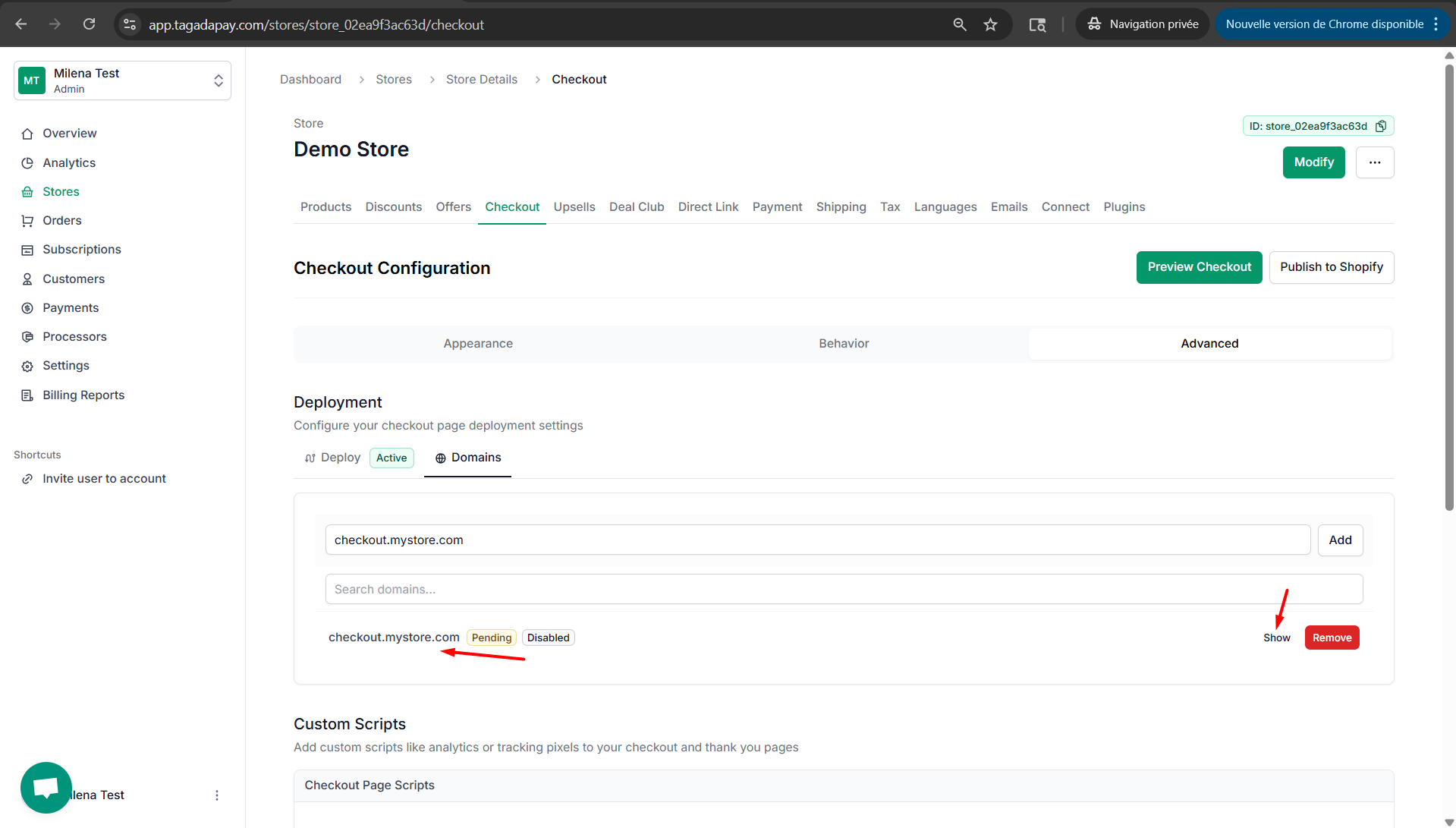Click the Subscriptions card icon

coord(27,250)
